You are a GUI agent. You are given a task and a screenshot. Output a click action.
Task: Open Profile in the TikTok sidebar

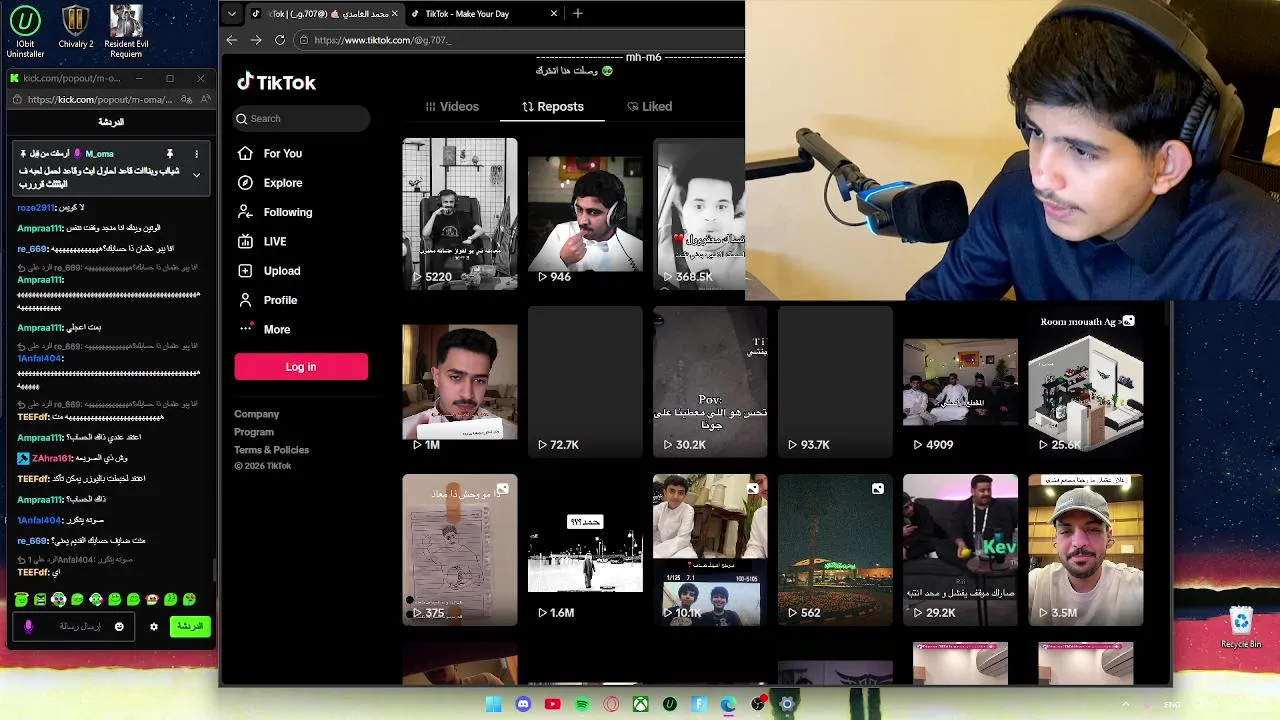(267, 300)
